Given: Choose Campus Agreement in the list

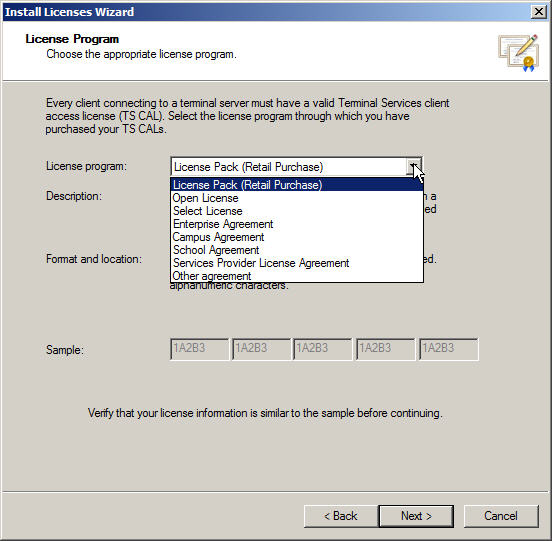Looking at the screenshot, I should click(x=297, y=237).
